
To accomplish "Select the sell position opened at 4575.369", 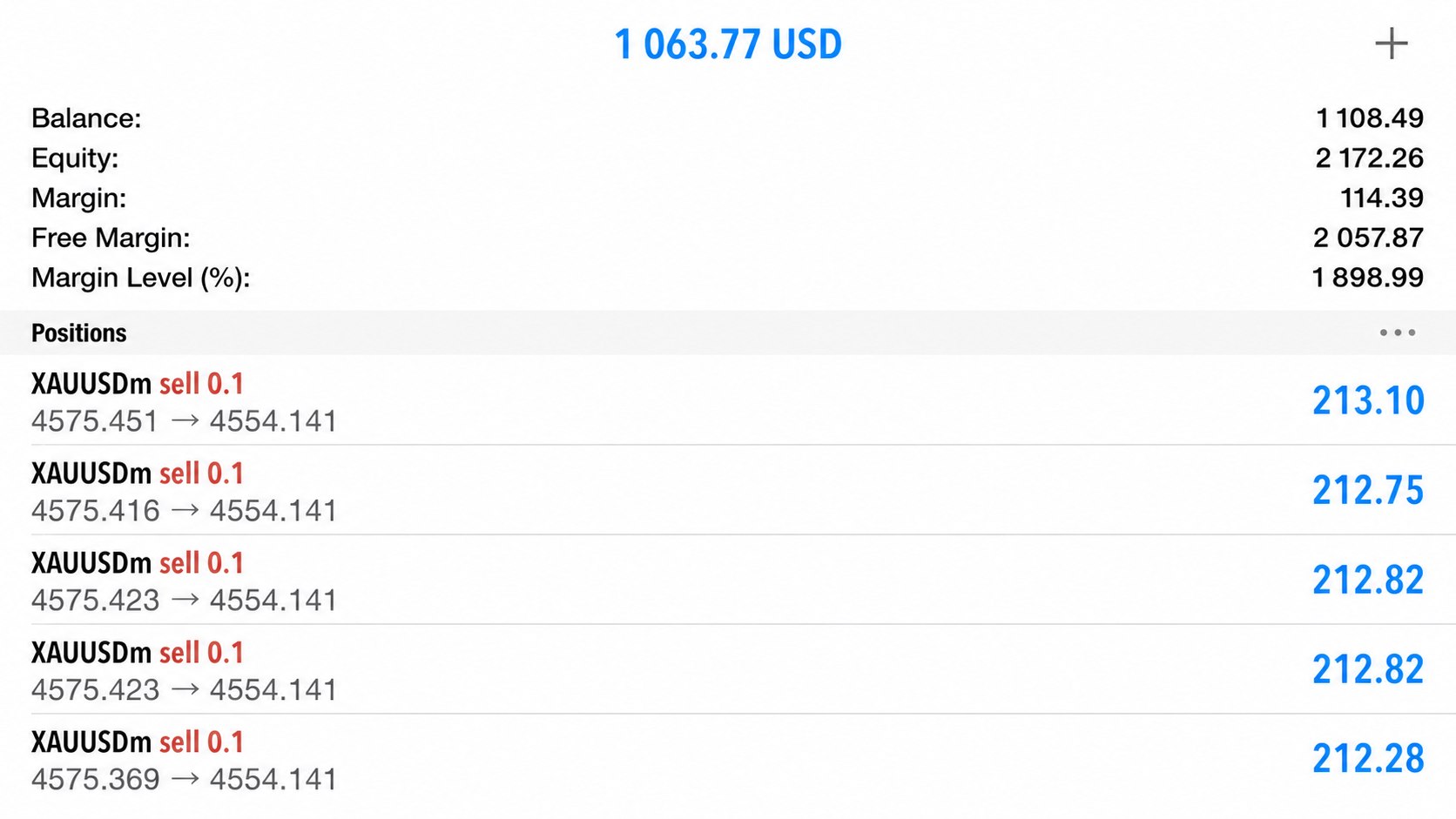I will [728, 759].
